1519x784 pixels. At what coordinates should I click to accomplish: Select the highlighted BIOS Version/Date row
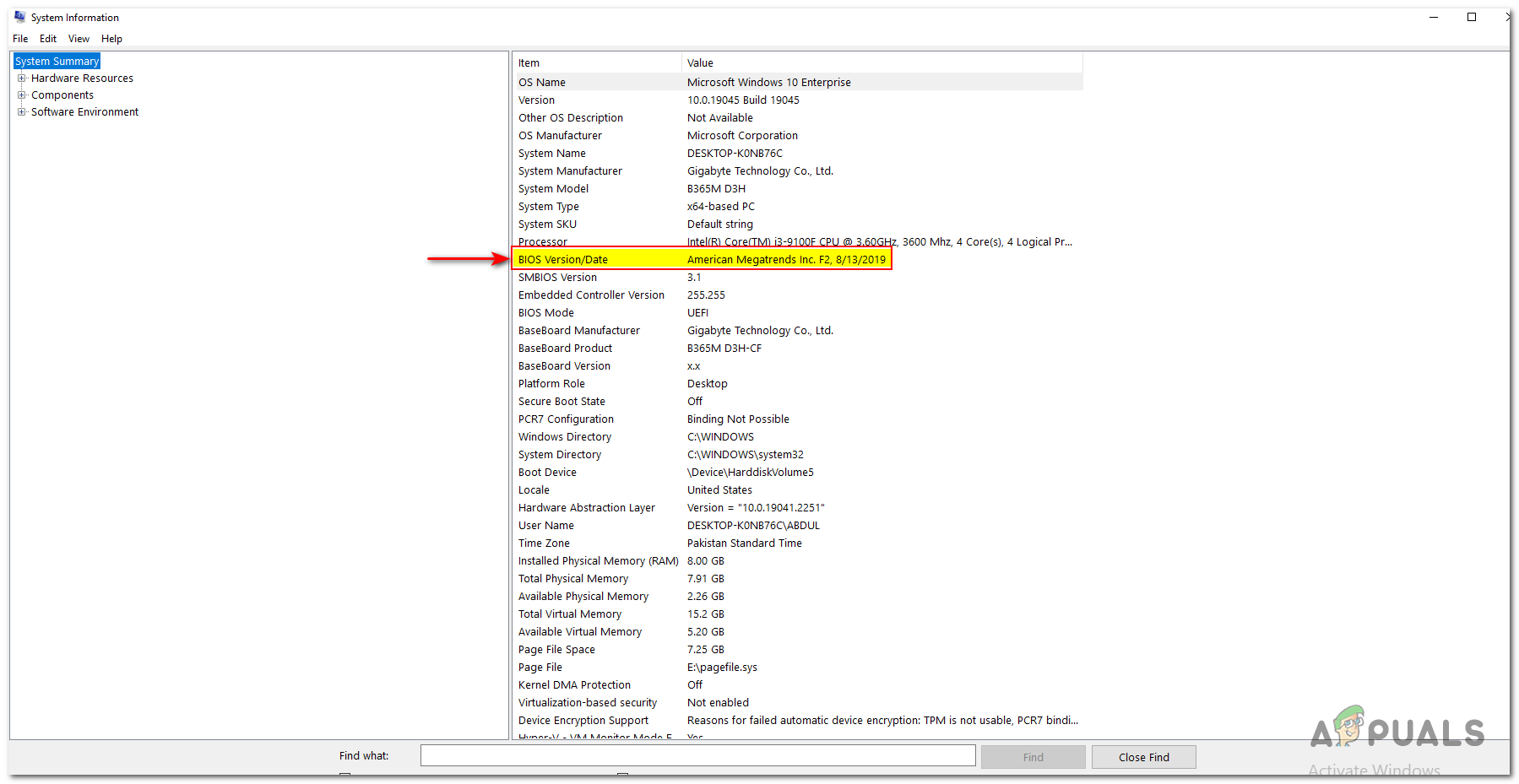(701, 259)
